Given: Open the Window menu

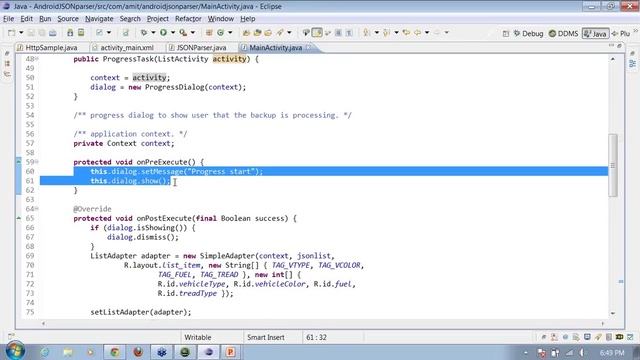Looking at the screenshot, I should [x=221, y=19].
